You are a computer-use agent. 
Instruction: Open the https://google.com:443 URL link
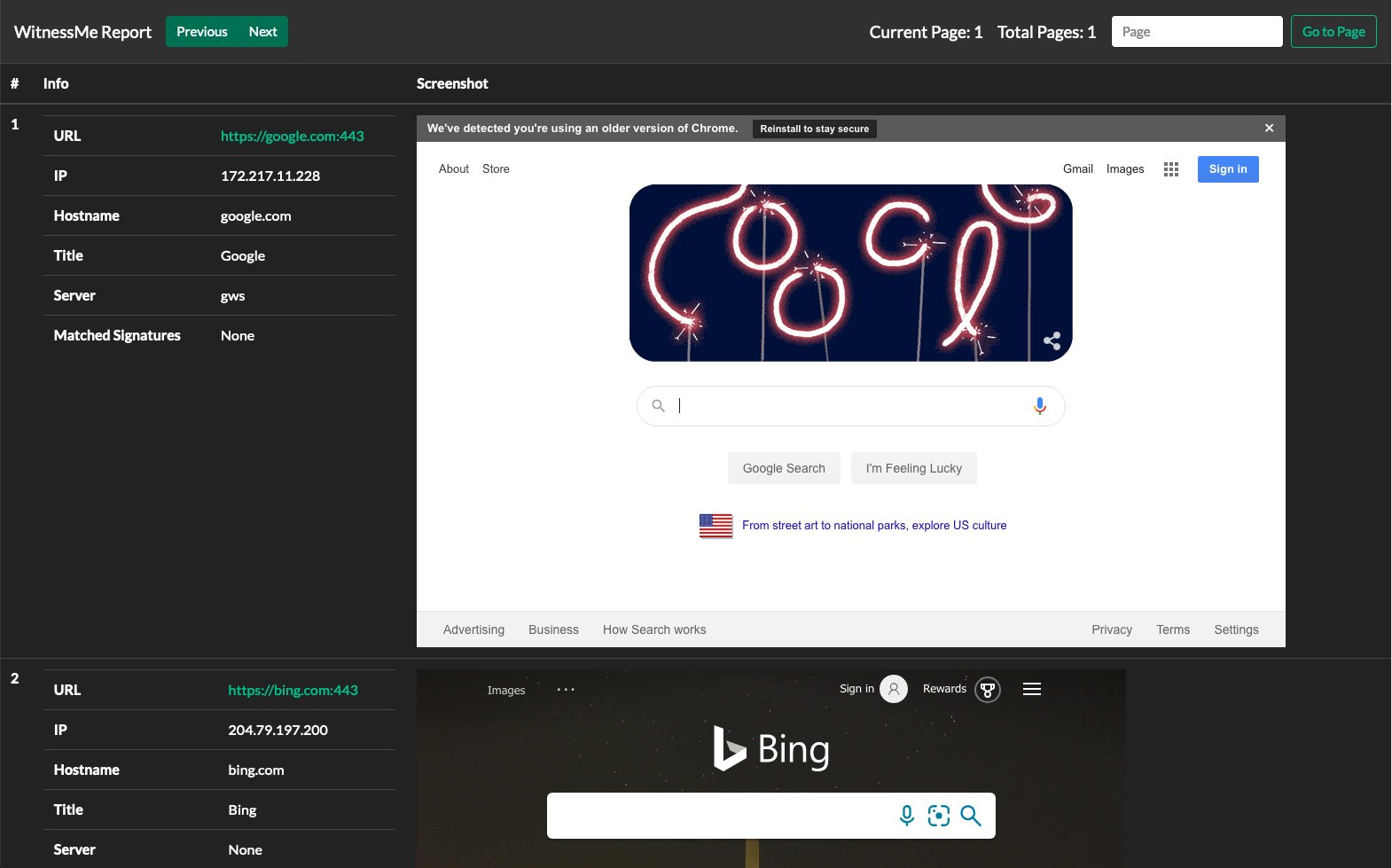(293, 136)
